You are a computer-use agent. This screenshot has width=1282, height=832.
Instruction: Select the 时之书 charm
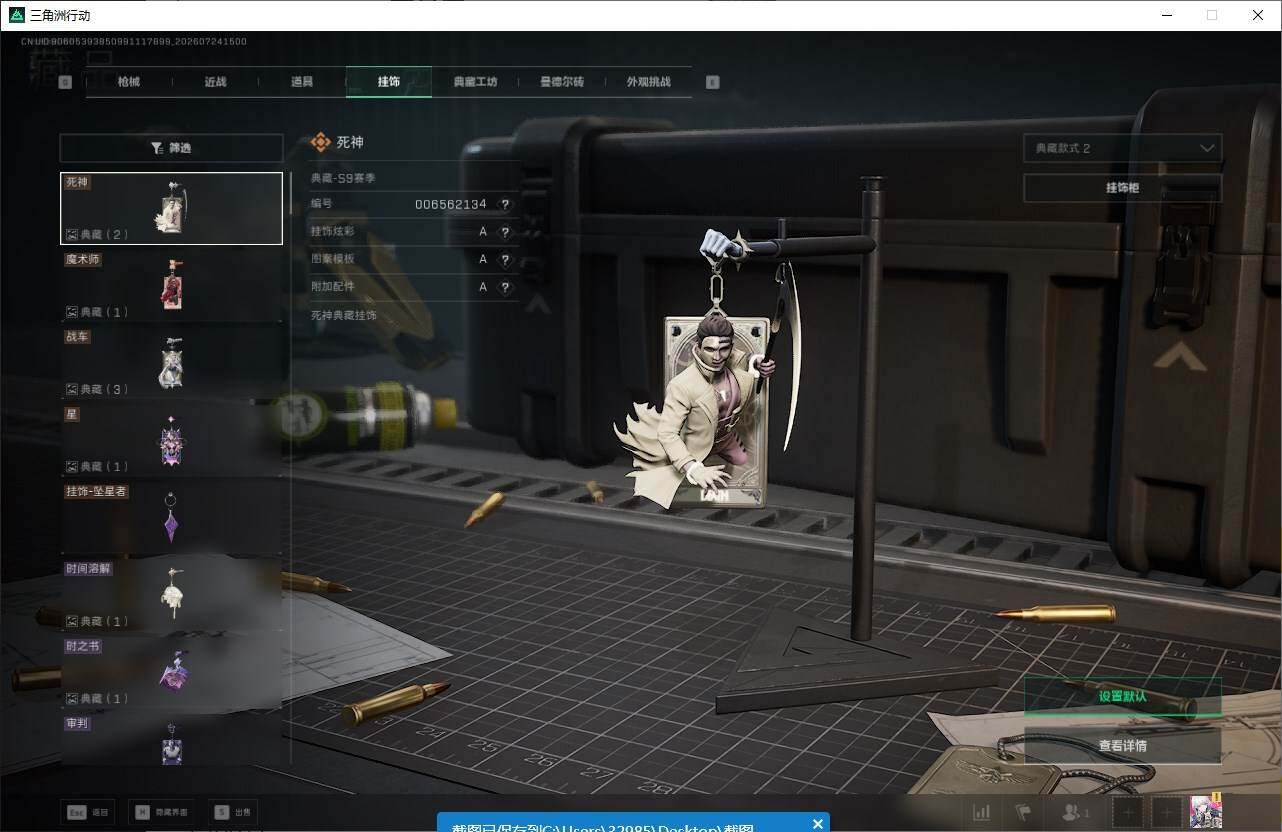coord(171,672)
